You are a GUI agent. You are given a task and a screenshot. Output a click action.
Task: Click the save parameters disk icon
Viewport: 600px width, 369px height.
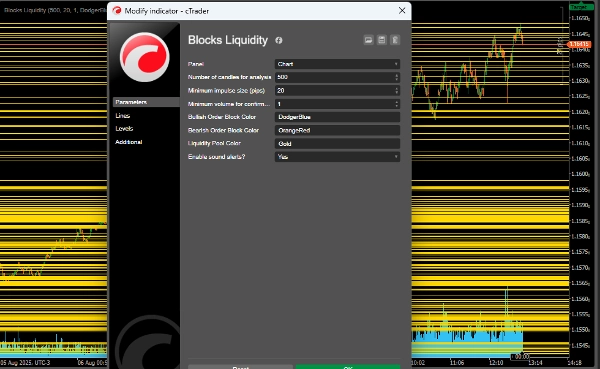(382, 40)
